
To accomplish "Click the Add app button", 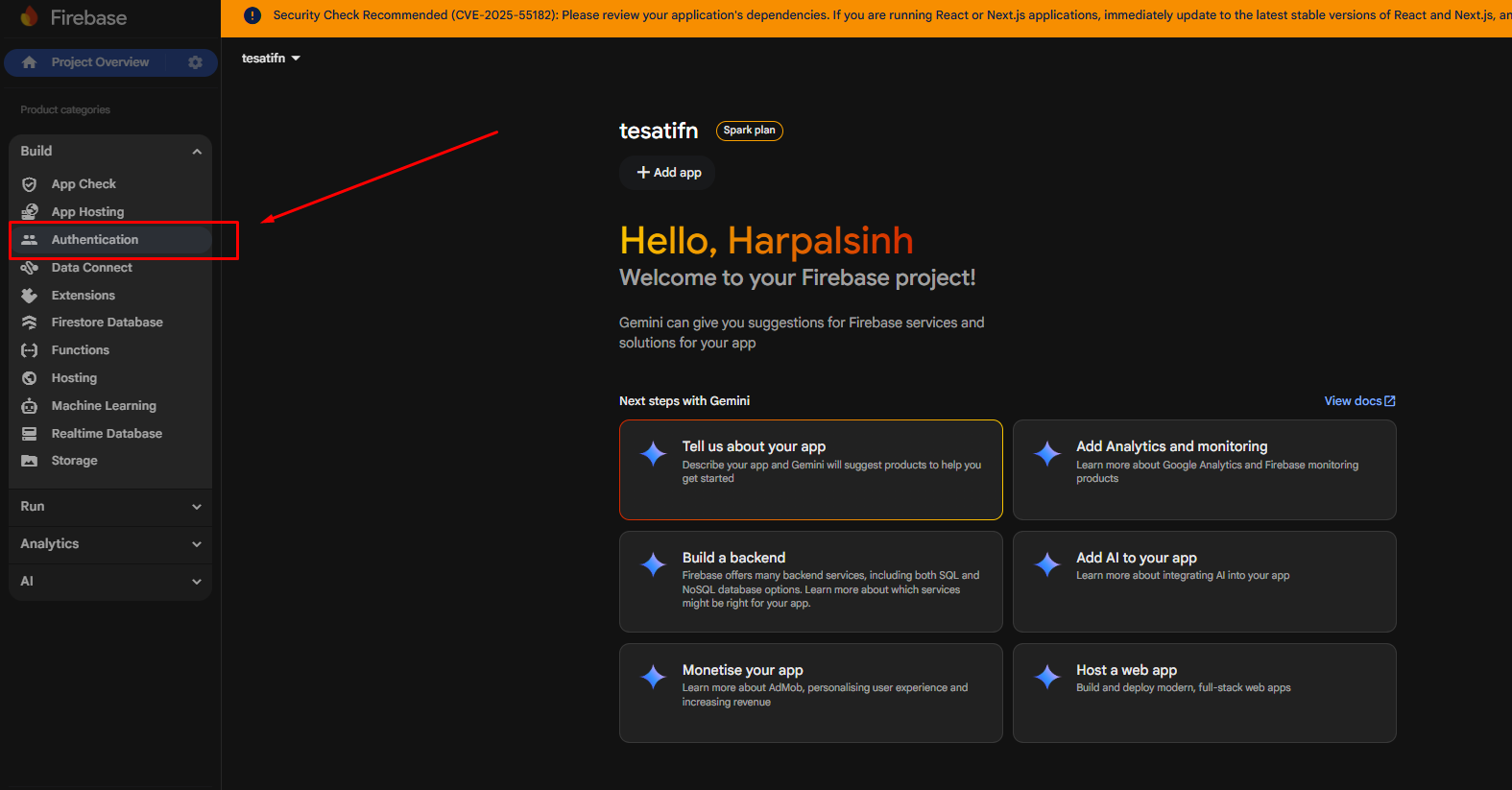I will point(668,173).
